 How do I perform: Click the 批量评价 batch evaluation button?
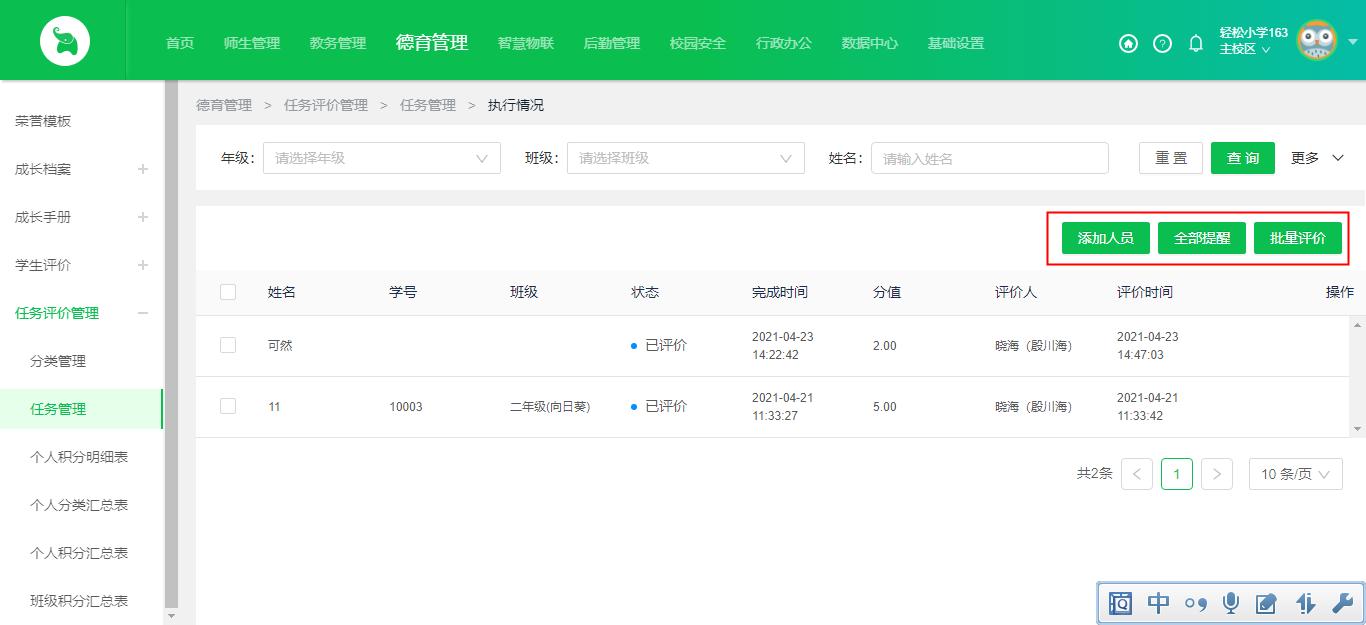point(1298,237)
